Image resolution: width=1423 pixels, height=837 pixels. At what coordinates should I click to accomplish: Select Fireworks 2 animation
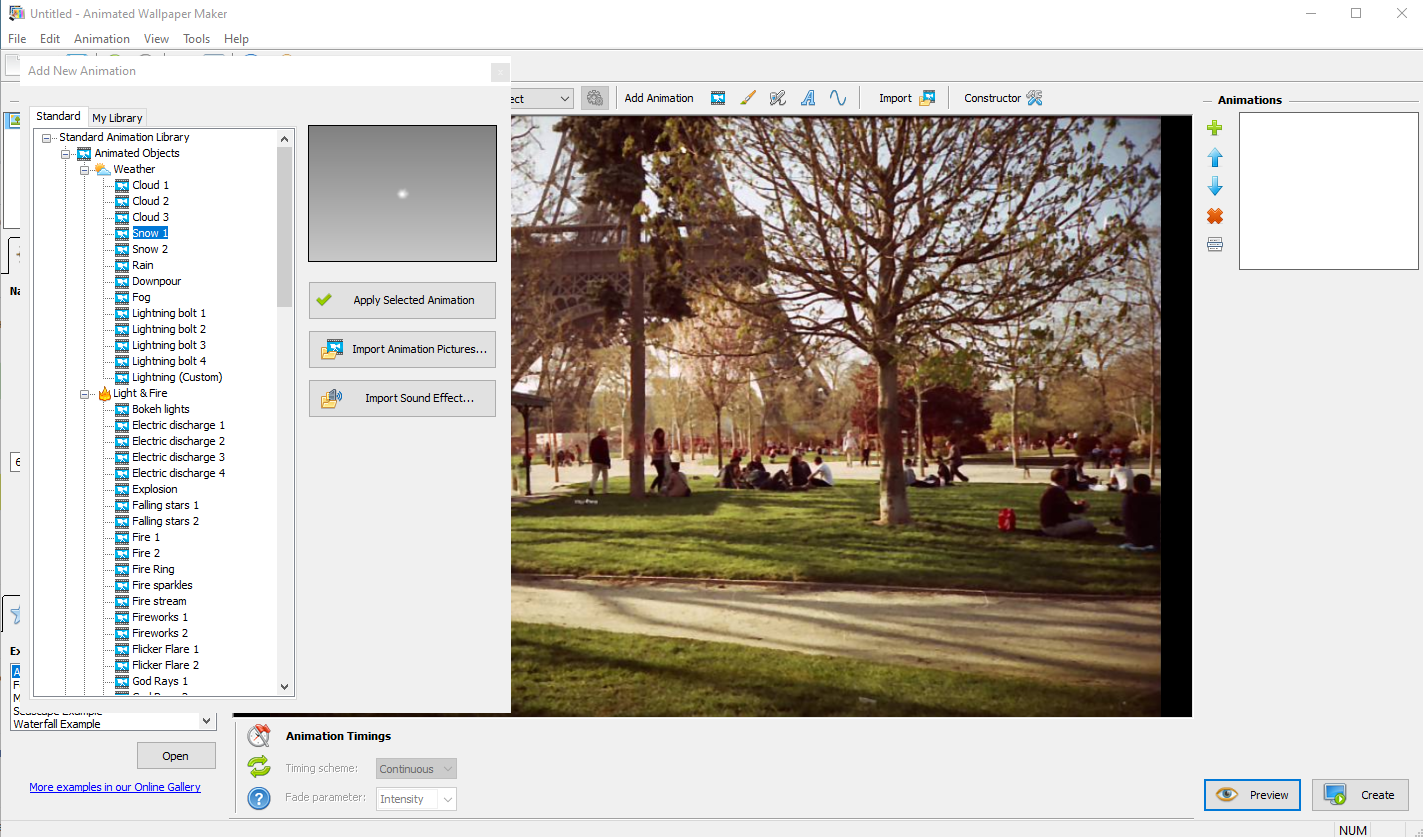tap(160, 633)
